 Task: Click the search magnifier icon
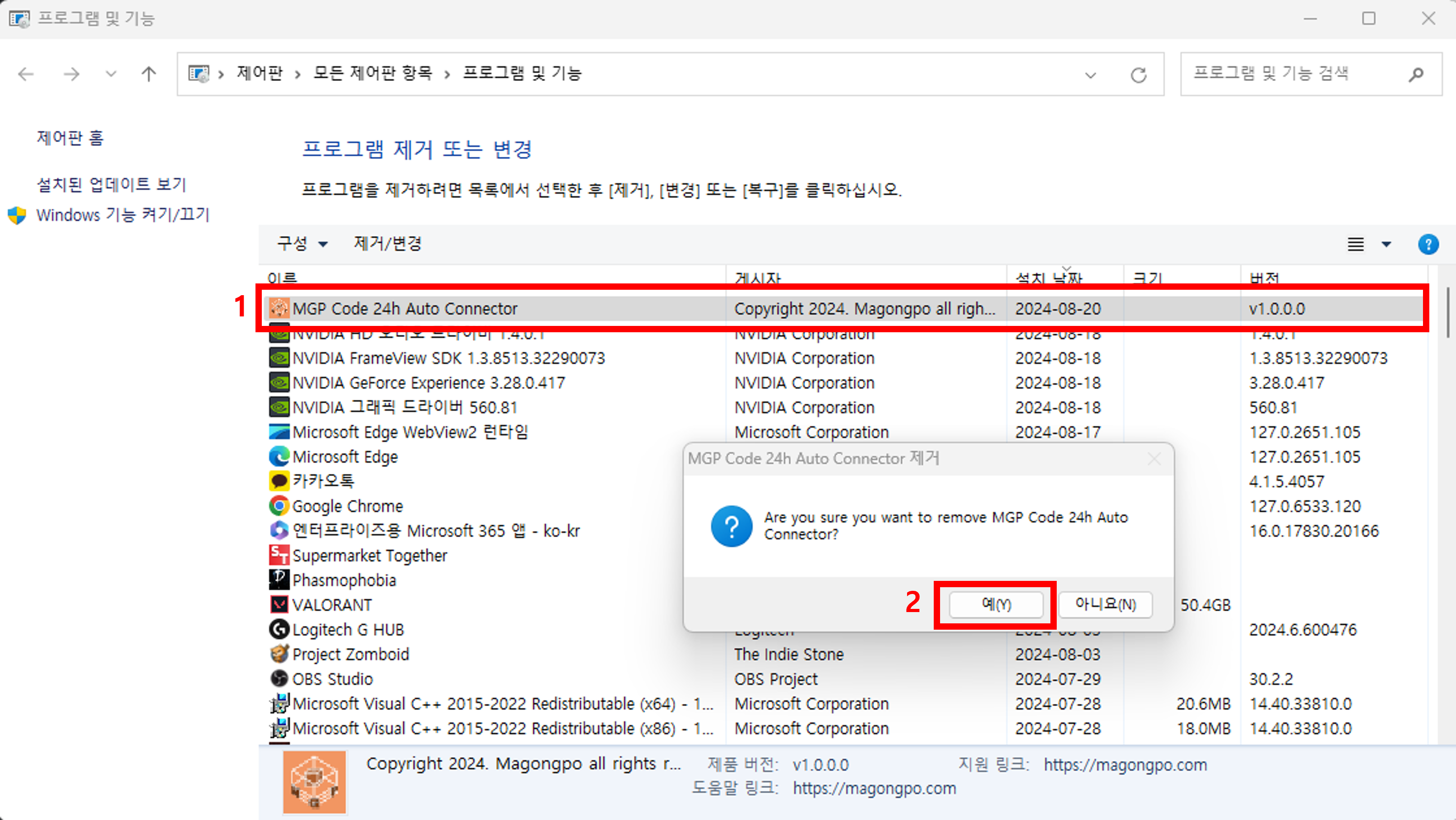(x=1416, y=74)
